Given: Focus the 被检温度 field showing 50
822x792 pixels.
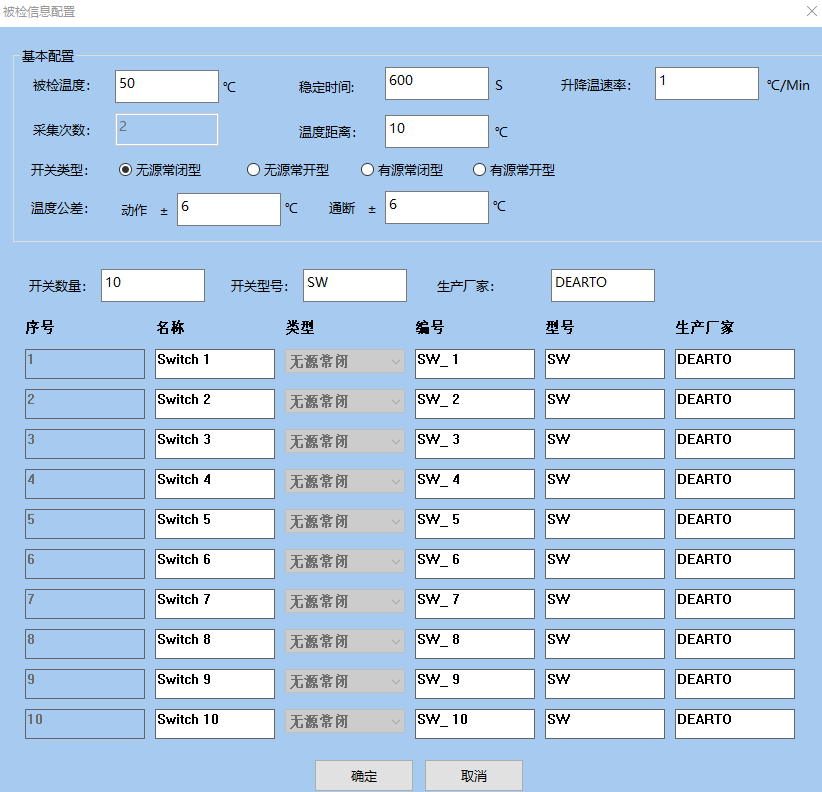Looking at the screenshot, I should (x=167, y=86).
